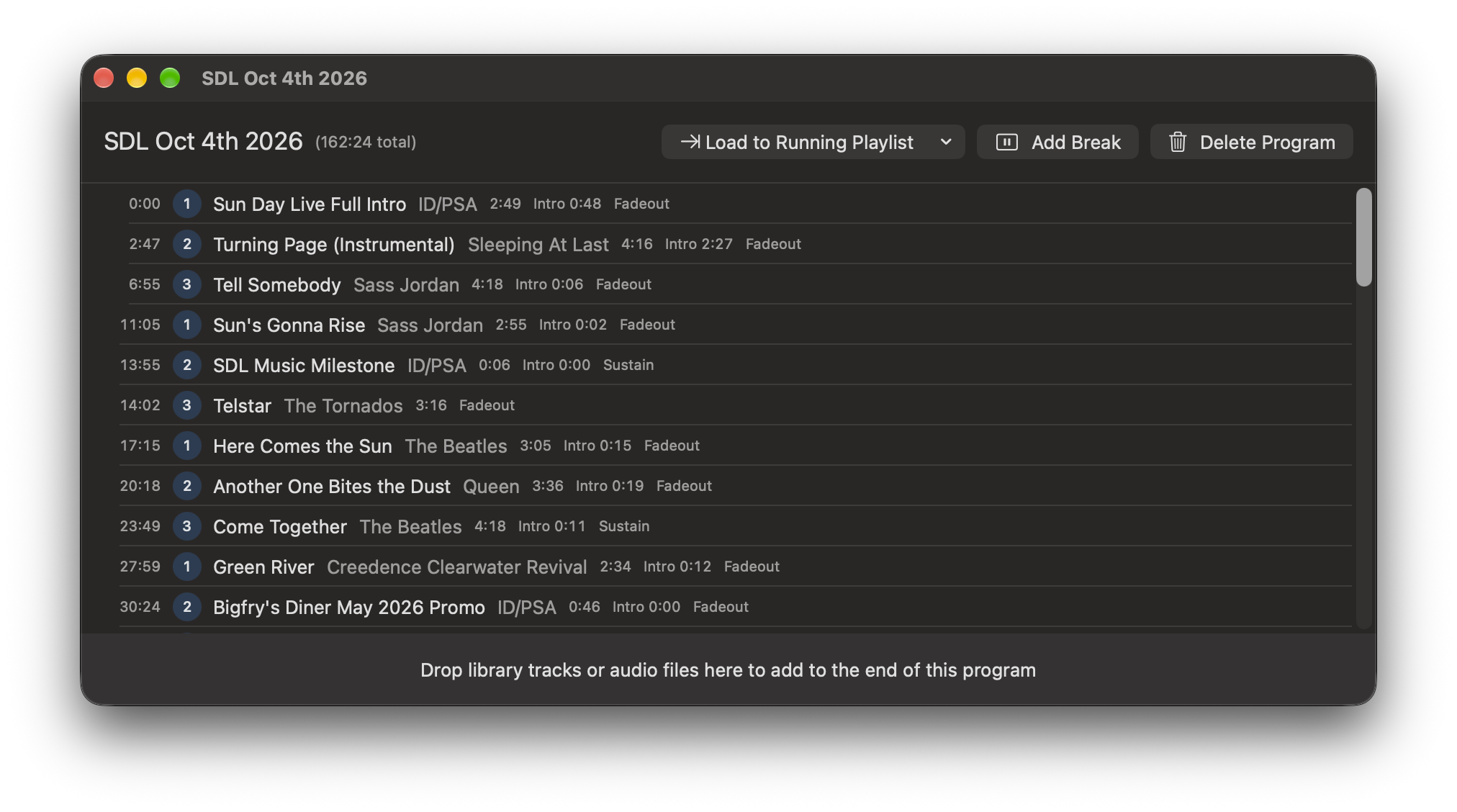The image size is (1457, 812).
Task: Click deck badge 2 for Another One Bites the Dust
Action: click(187, 486)
